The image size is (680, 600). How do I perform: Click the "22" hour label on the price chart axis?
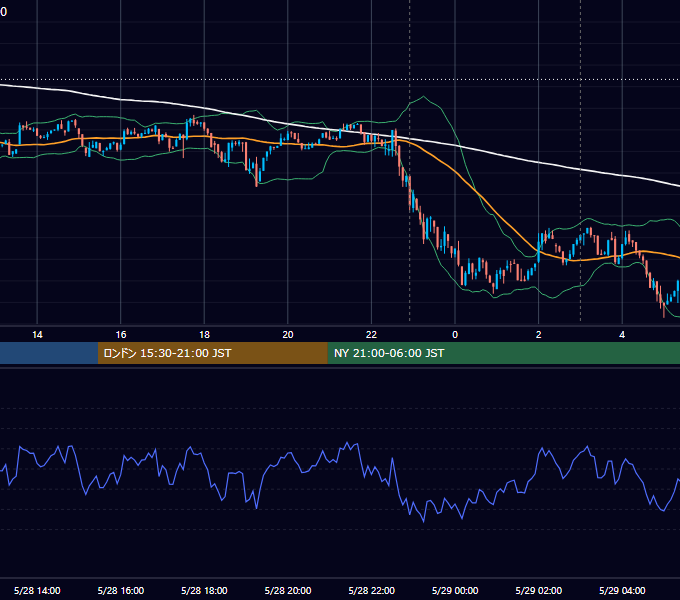pyautogui.click(x=371, y=335)
